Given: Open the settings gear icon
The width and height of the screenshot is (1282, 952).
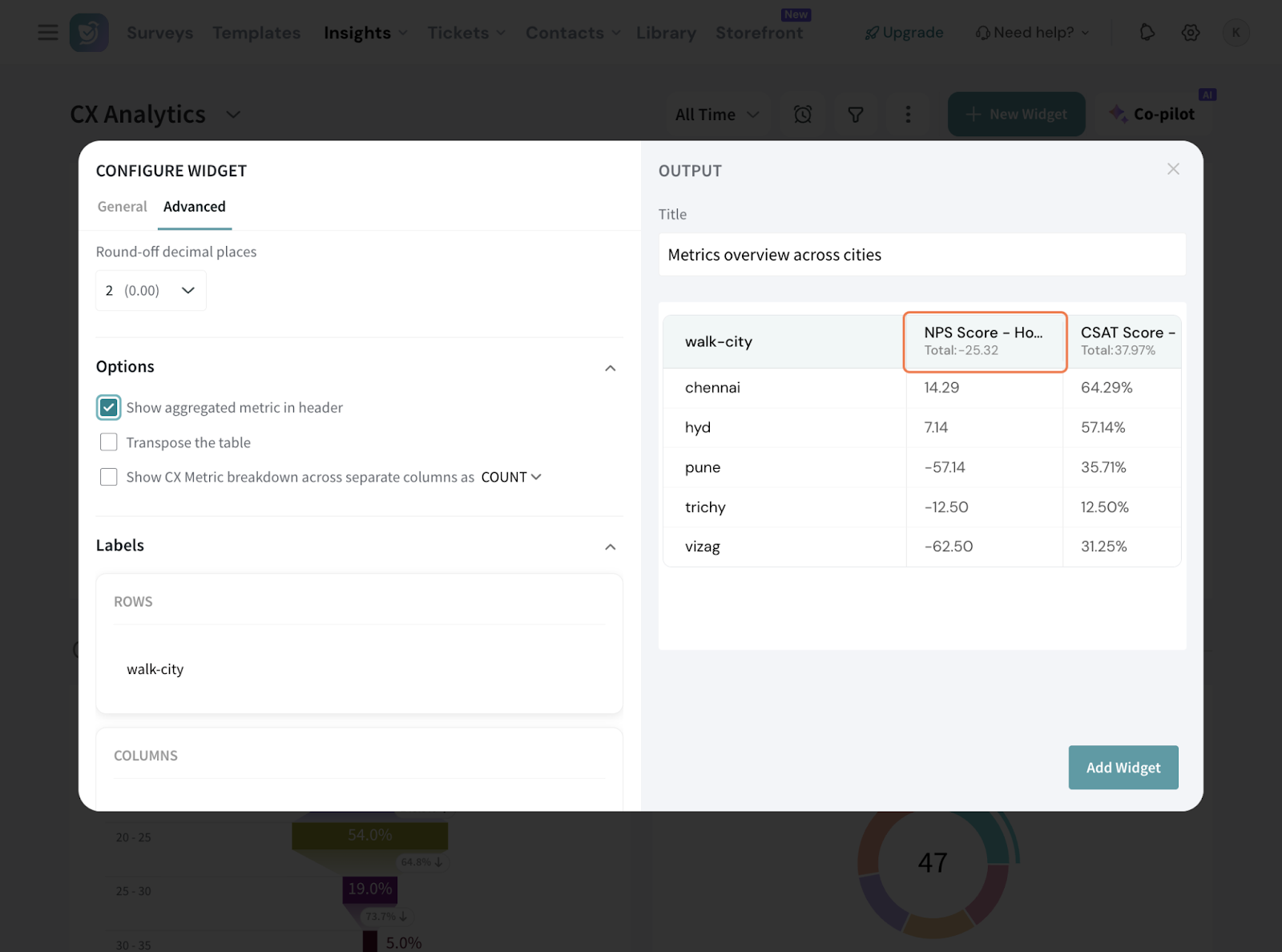Looking at the screenshot, I should pos(1191,33).
